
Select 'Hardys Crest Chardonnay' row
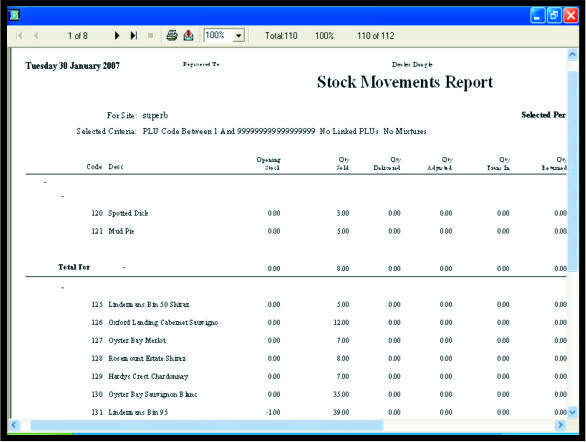coord(148,376)
